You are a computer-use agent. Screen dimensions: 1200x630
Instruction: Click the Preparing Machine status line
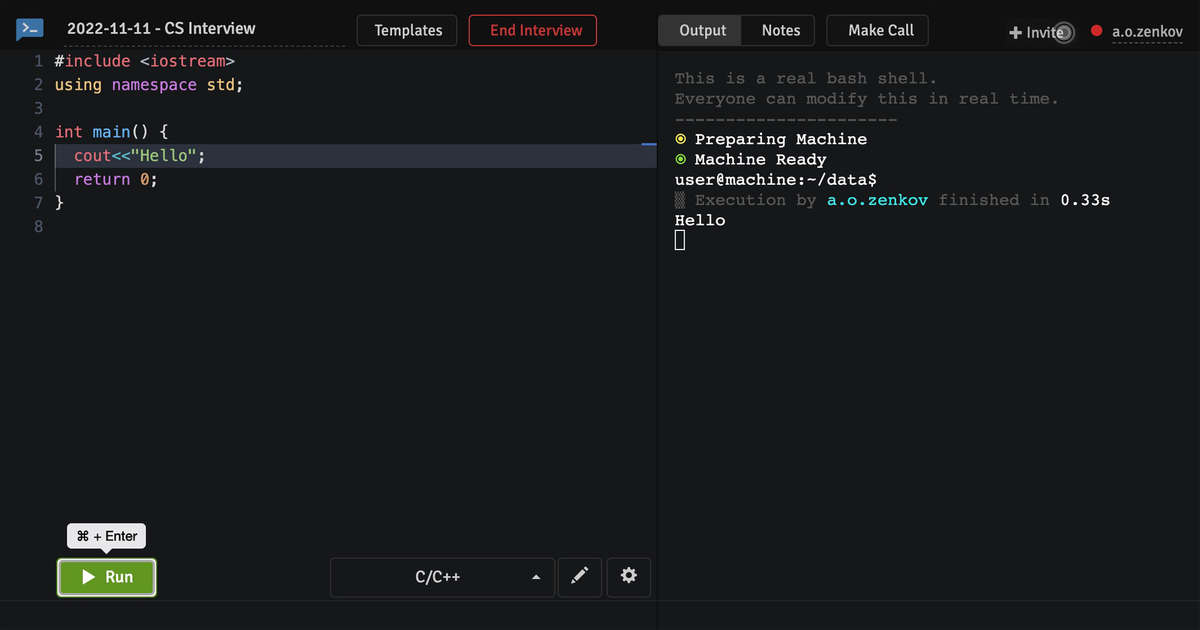(x=771, y=139)
